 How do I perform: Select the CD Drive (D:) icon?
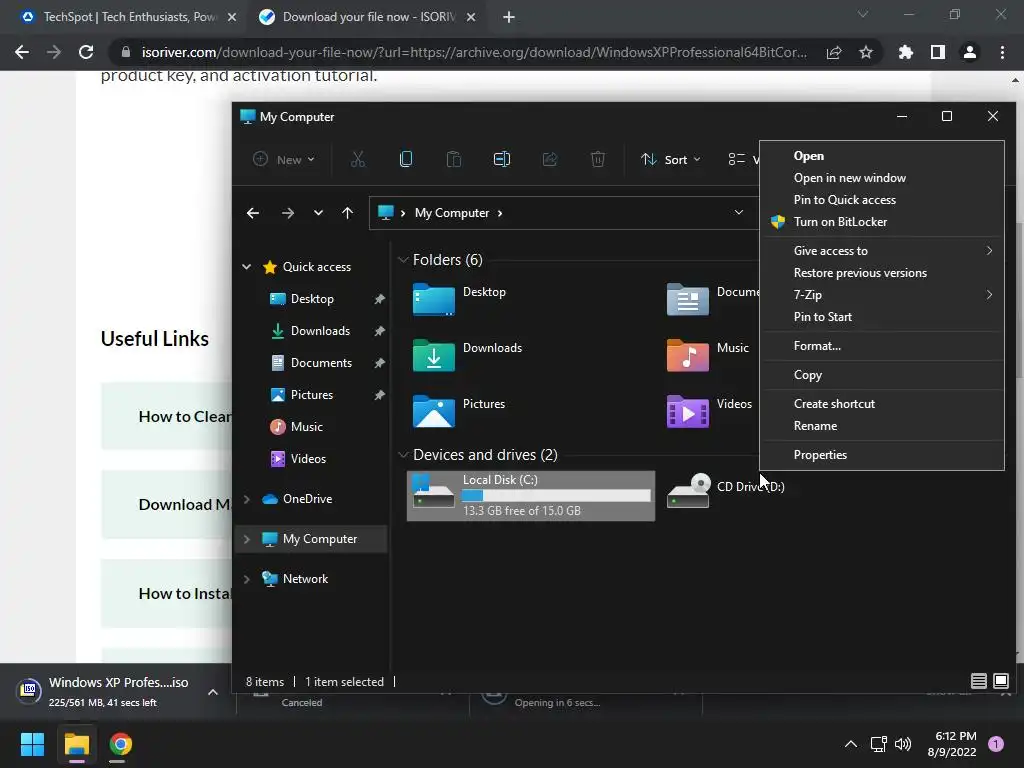click(x=688, y=490)
